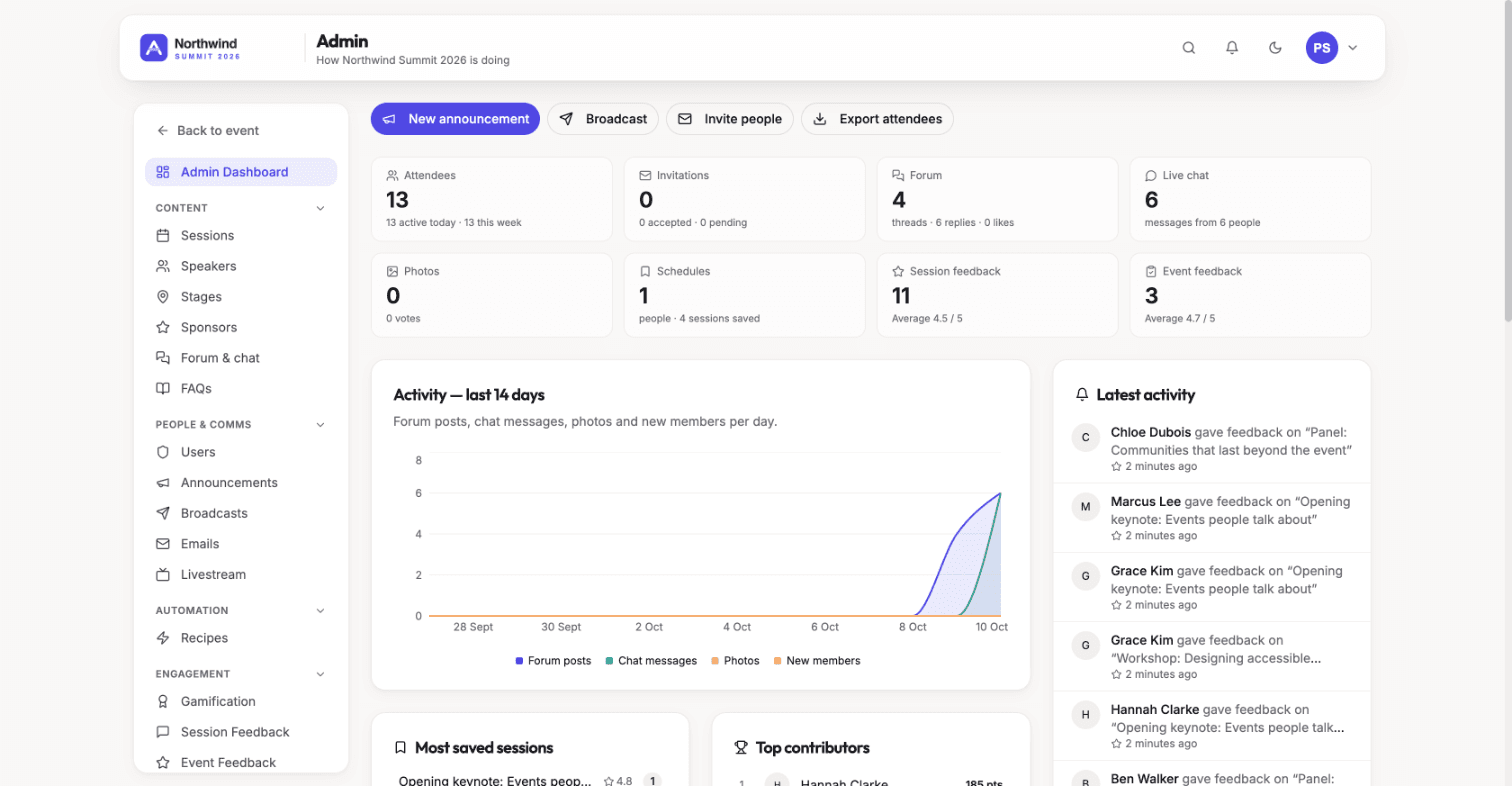Viewport: 1512px width, 786px height.
Task: Toggle dark mode moon icon
Action: pos(1275,47)
